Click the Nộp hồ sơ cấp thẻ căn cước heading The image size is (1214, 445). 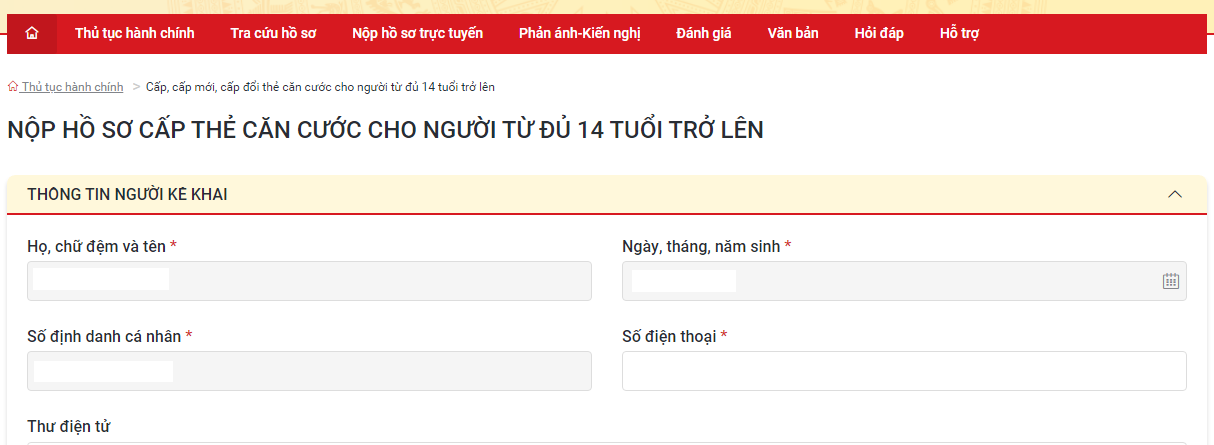click(x=385, y=131)
